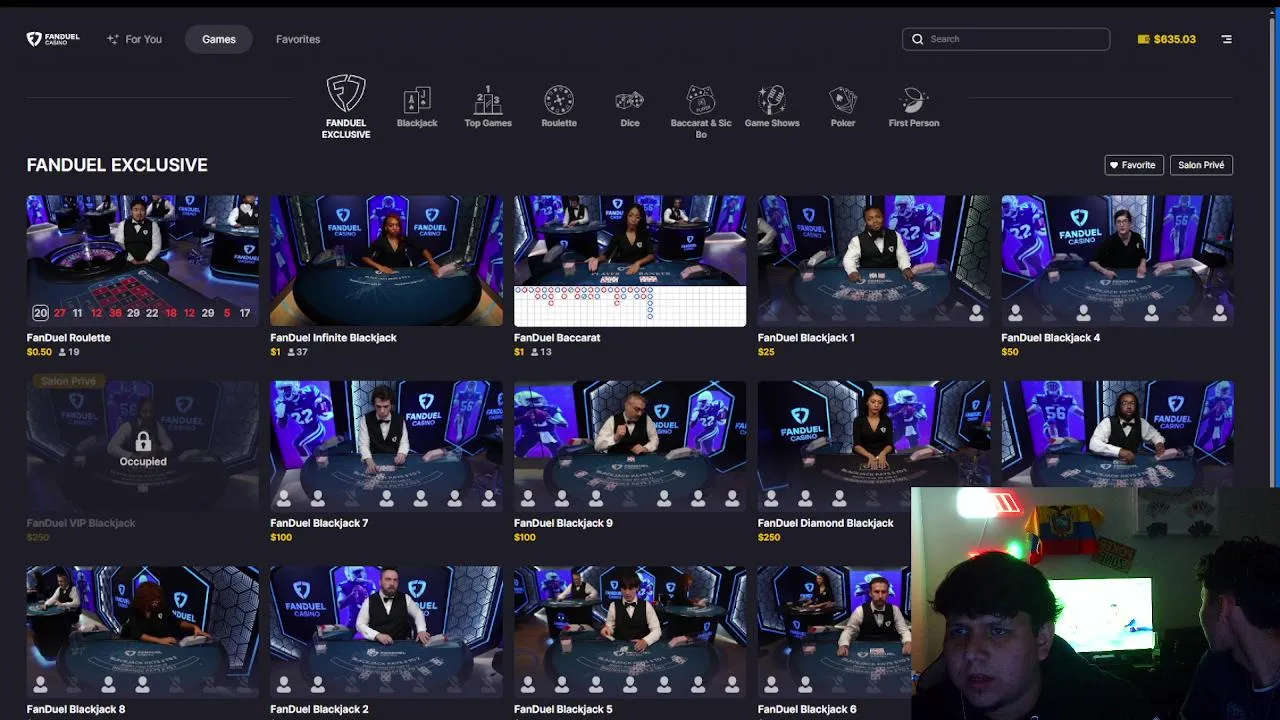Click the $50 minimum under Blackjack 4
The height and width of the screenshot is (720, 1280).
coord(1010,352)
